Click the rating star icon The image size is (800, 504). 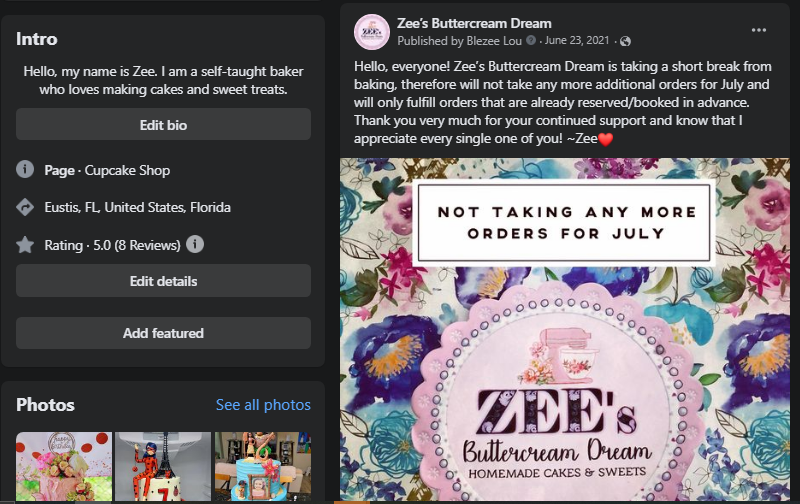[26, 244]
